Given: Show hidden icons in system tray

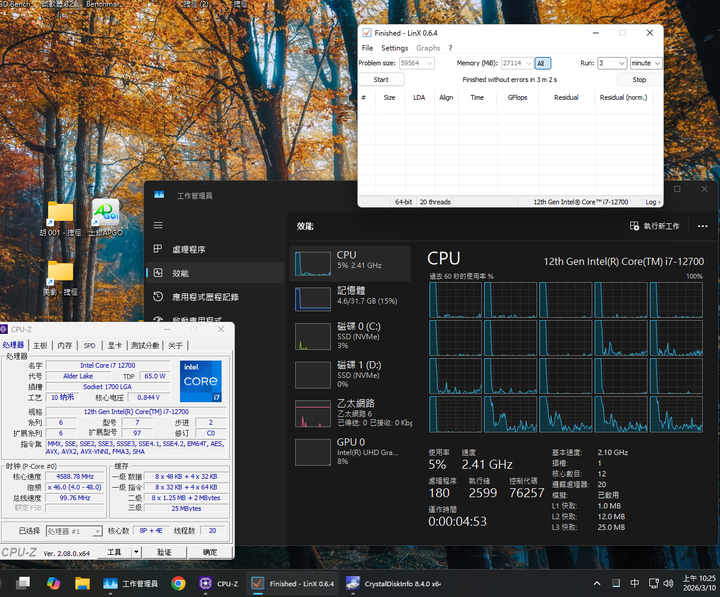Looking at the screenshot, I should pos(596,583).
